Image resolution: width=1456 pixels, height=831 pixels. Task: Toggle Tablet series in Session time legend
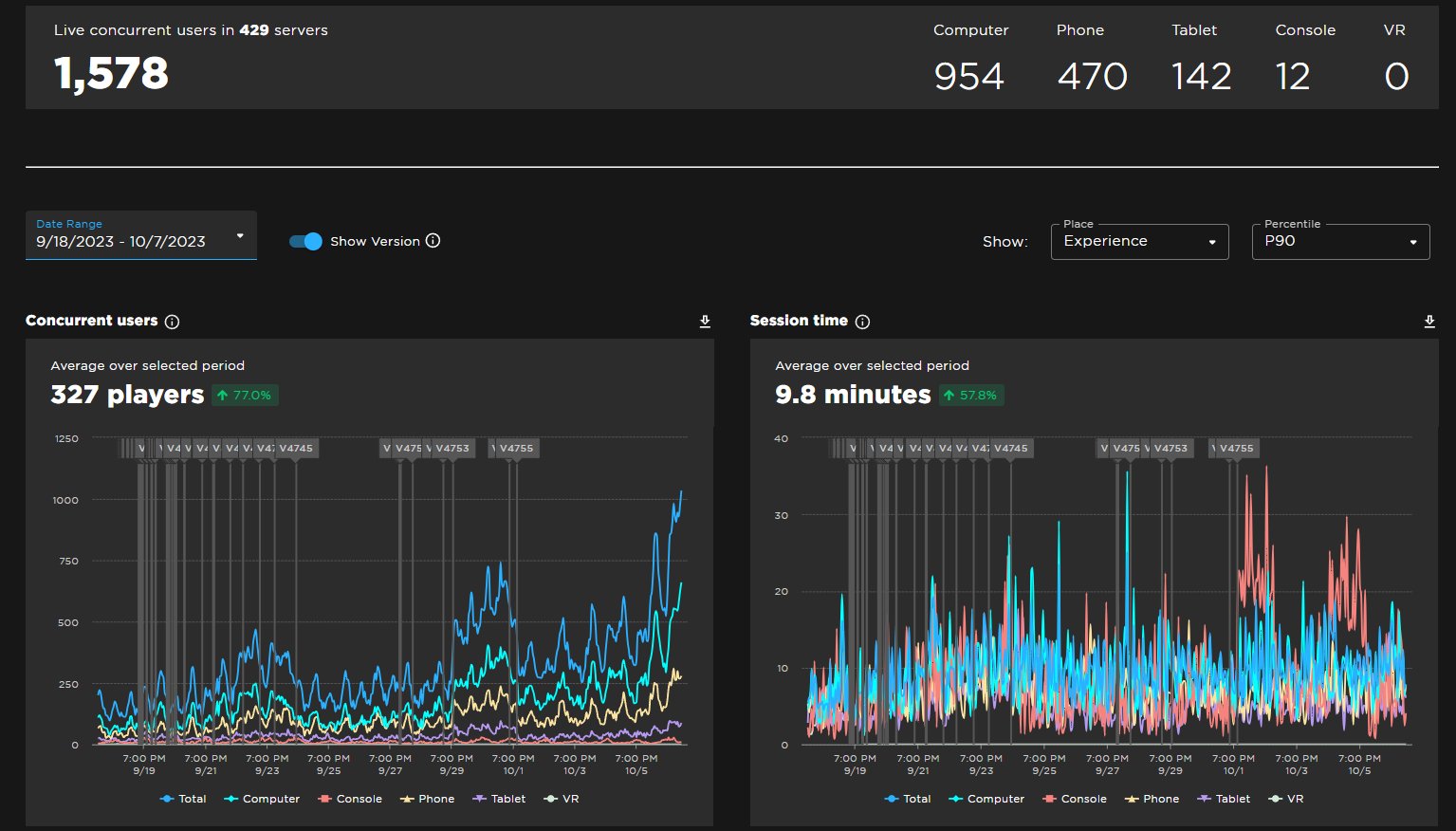click(x=1224, y=799)
